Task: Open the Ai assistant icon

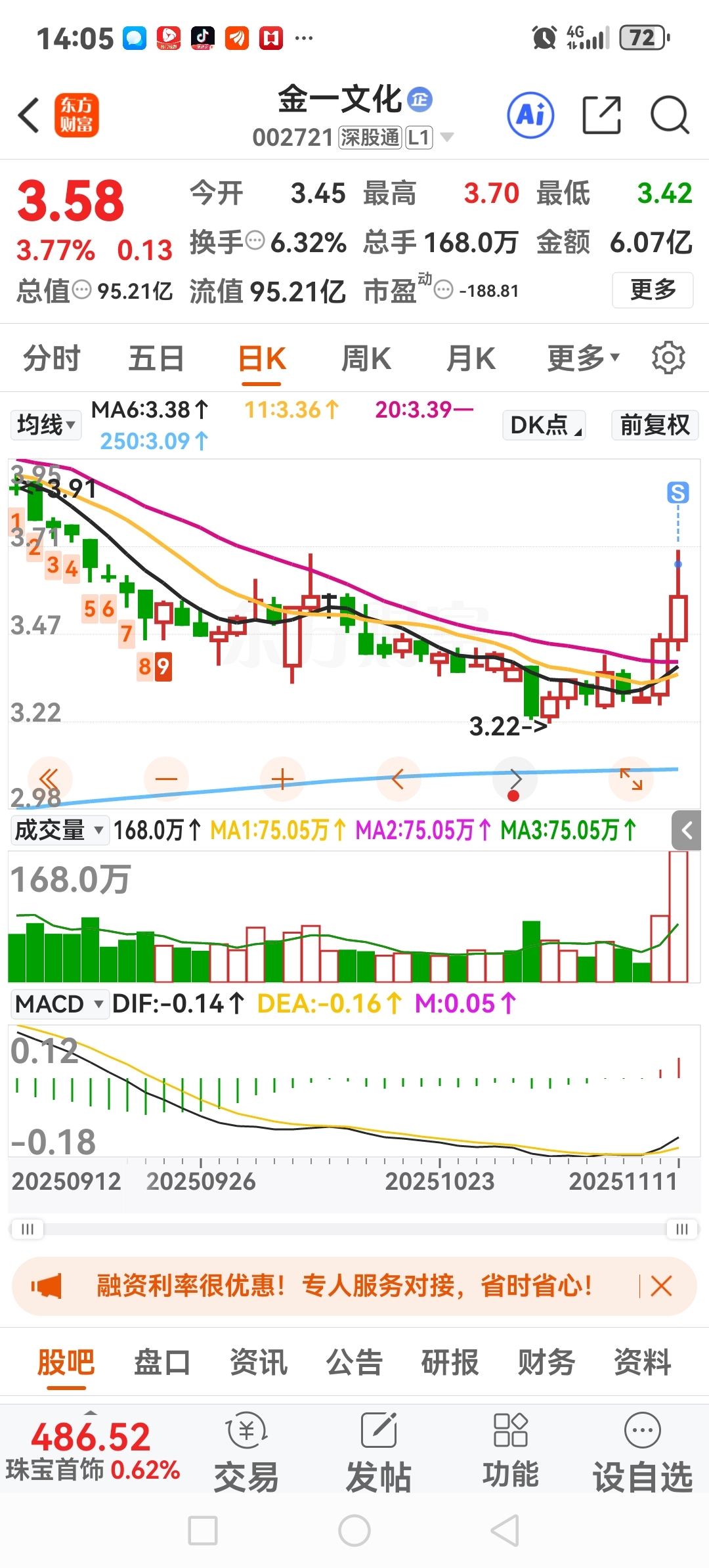Action: 530,115
